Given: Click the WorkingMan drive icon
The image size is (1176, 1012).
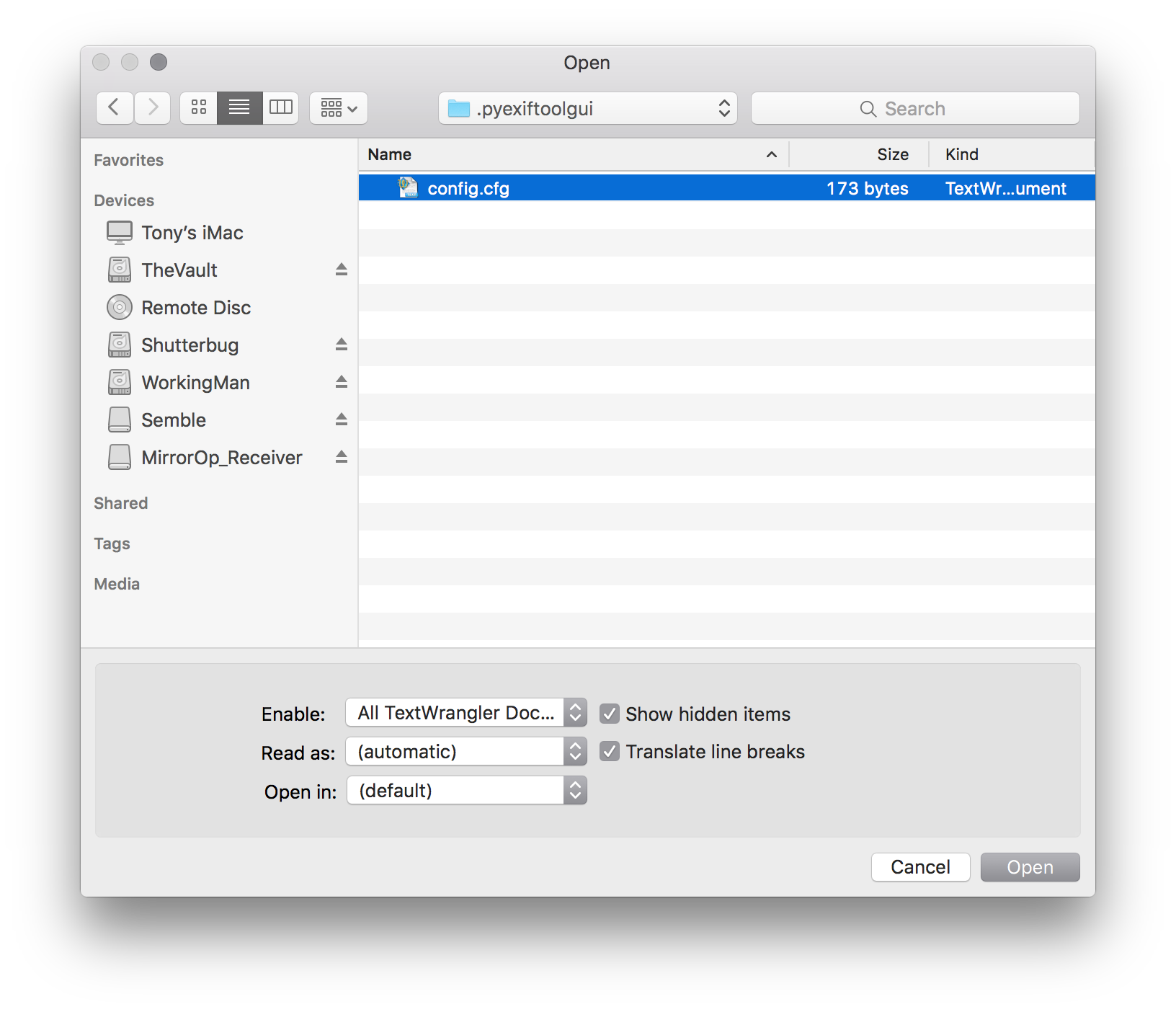Looking at the screenshot, I should click(x=120, y=383).
